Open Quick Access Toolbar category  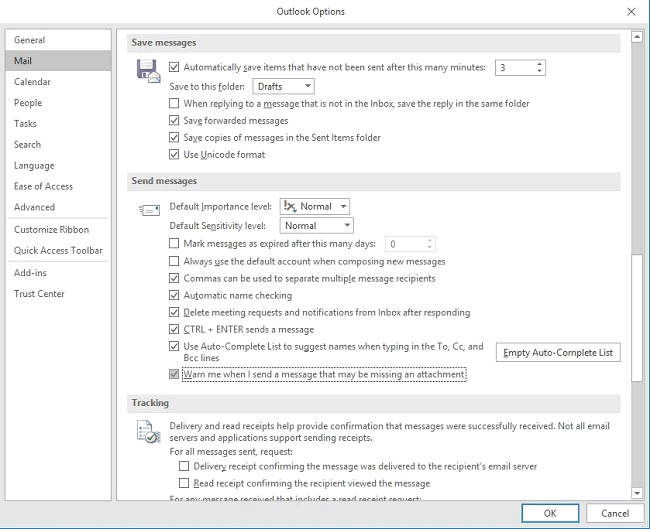(x=58, y=250)
